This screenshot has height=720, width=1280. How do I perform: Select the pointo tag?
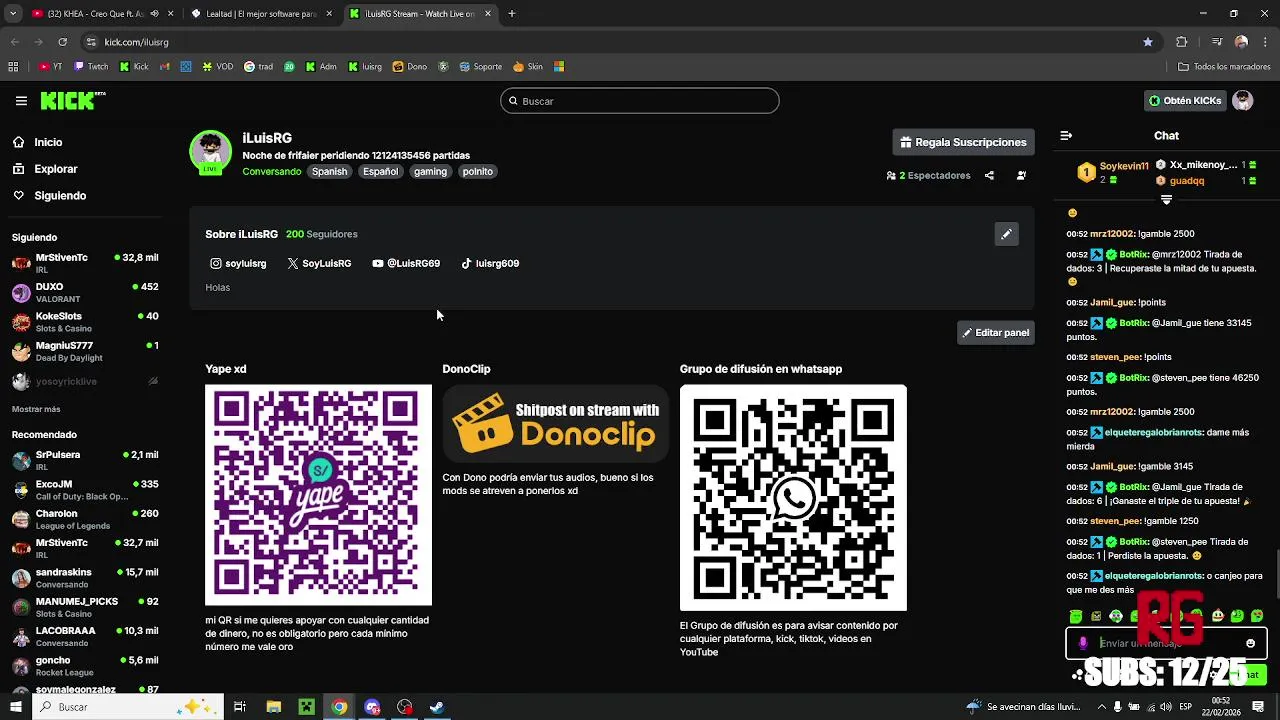pyautogui.click(x=477, y=172)
